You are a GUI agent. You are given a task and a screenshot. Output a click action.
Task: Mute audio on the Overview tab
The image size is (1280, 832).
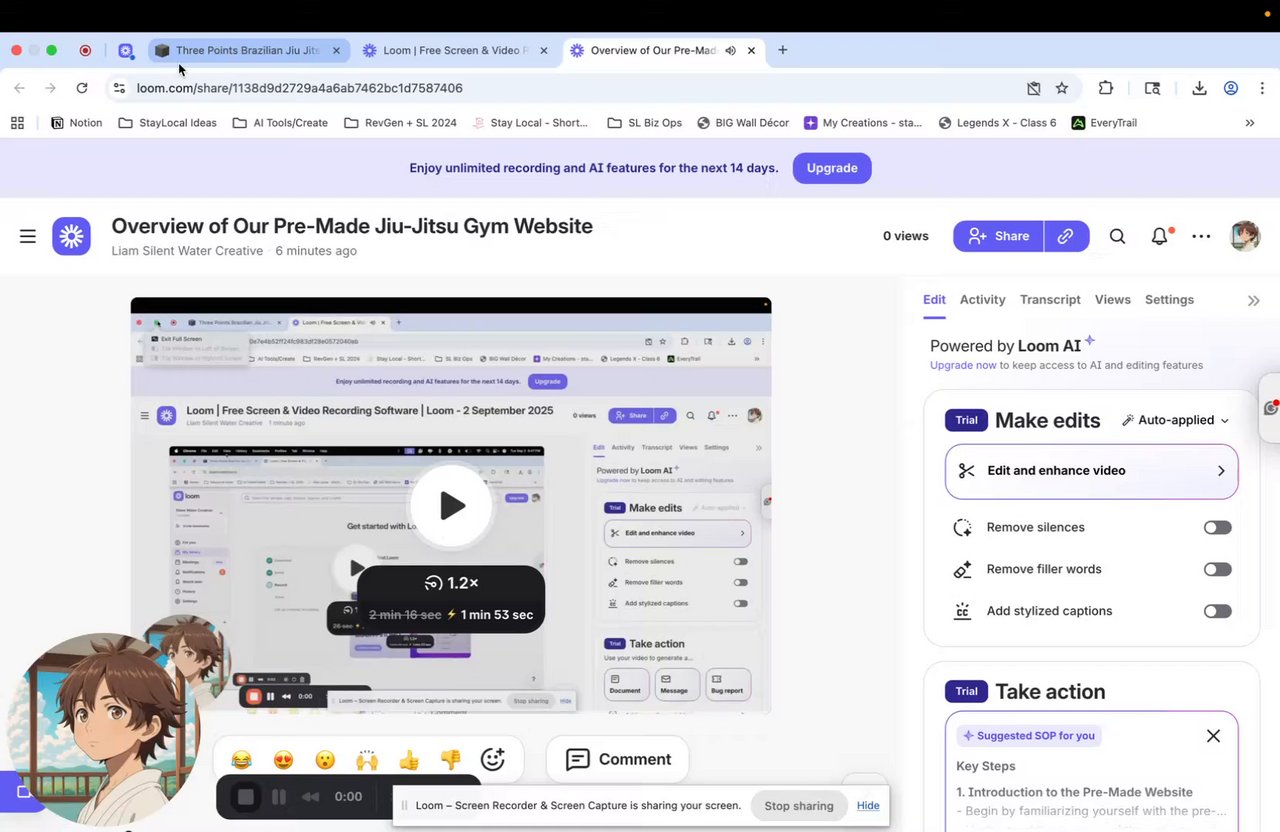(x=730, y=50)
